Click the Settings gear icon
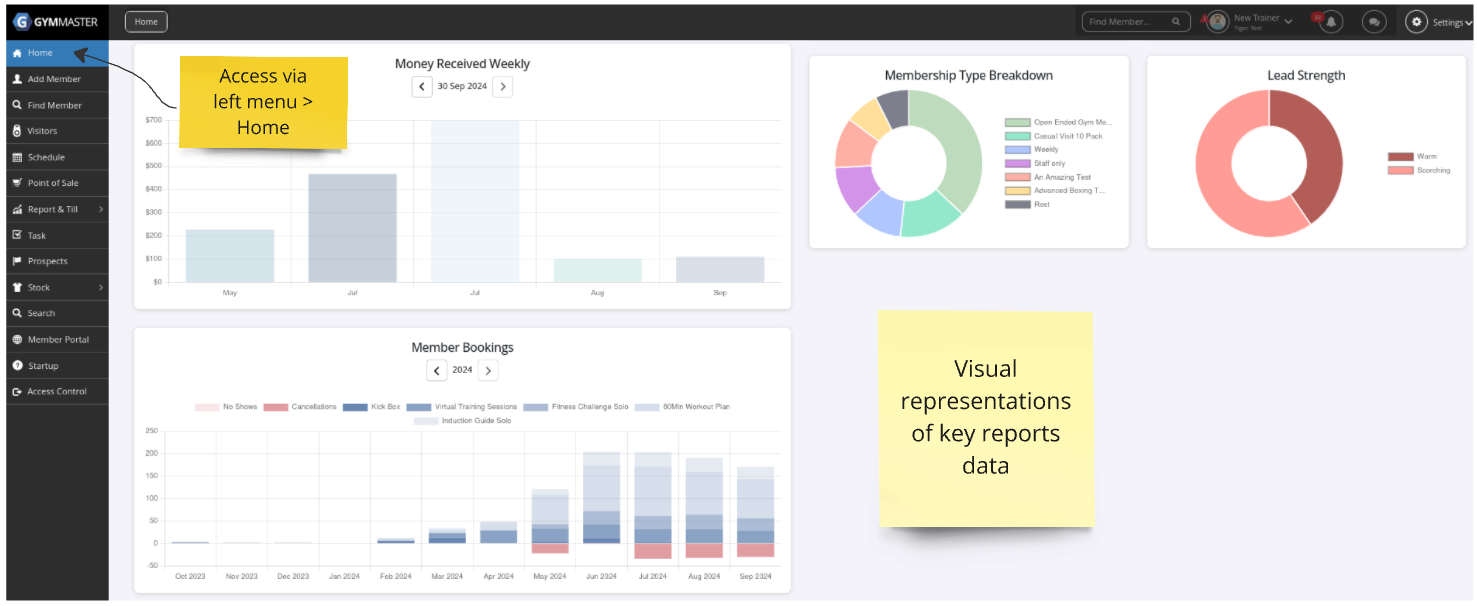The image size is (1477, 606). [x=1416, y=22]
